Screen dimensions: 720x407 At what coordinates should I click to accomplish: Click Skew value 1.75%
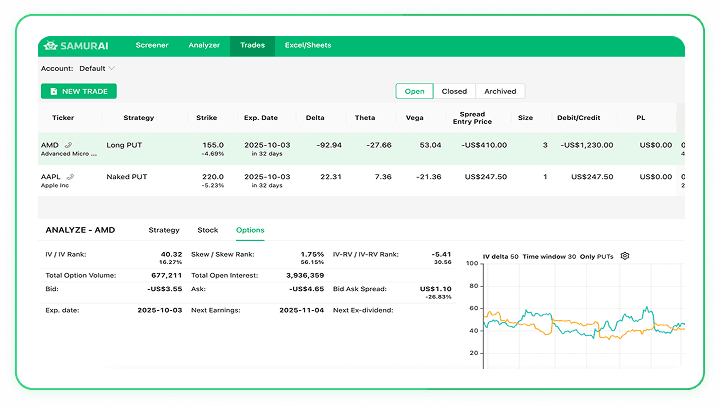click(312, 254)
